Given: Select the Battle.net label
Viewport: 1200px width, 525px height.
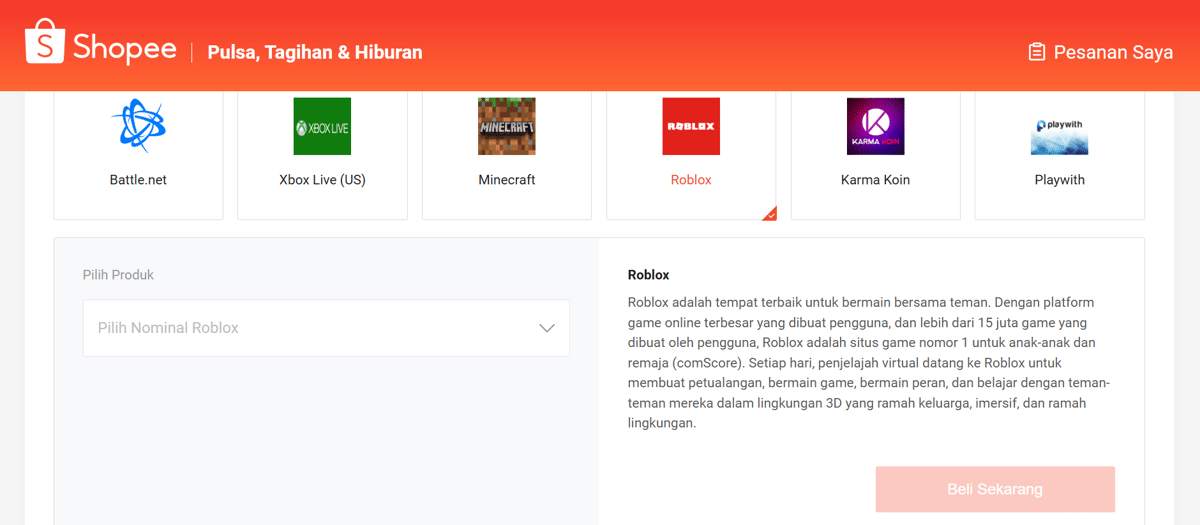Looking at the screenshot, I should (138, 180).
